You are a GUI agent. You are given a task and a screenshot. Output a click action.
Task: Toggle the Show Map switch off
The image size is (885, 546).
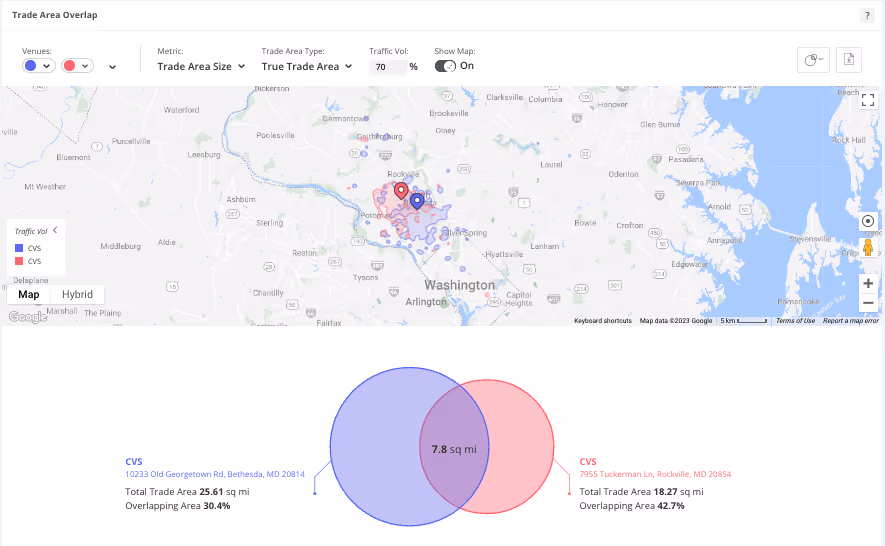pyautogui.click(x=445, y=66)
